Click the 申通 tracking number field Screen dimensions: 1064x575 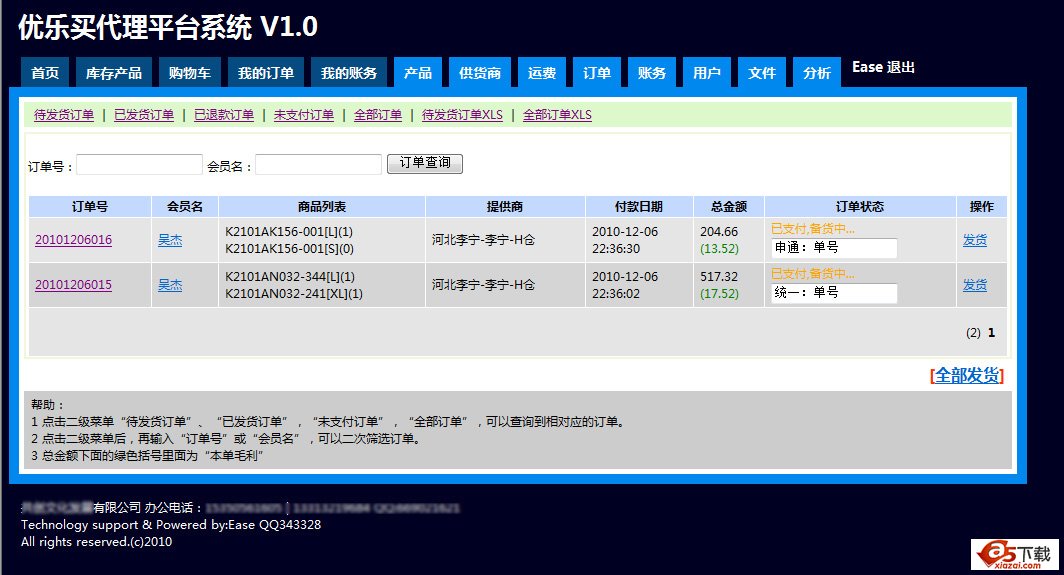pos(834,248)
